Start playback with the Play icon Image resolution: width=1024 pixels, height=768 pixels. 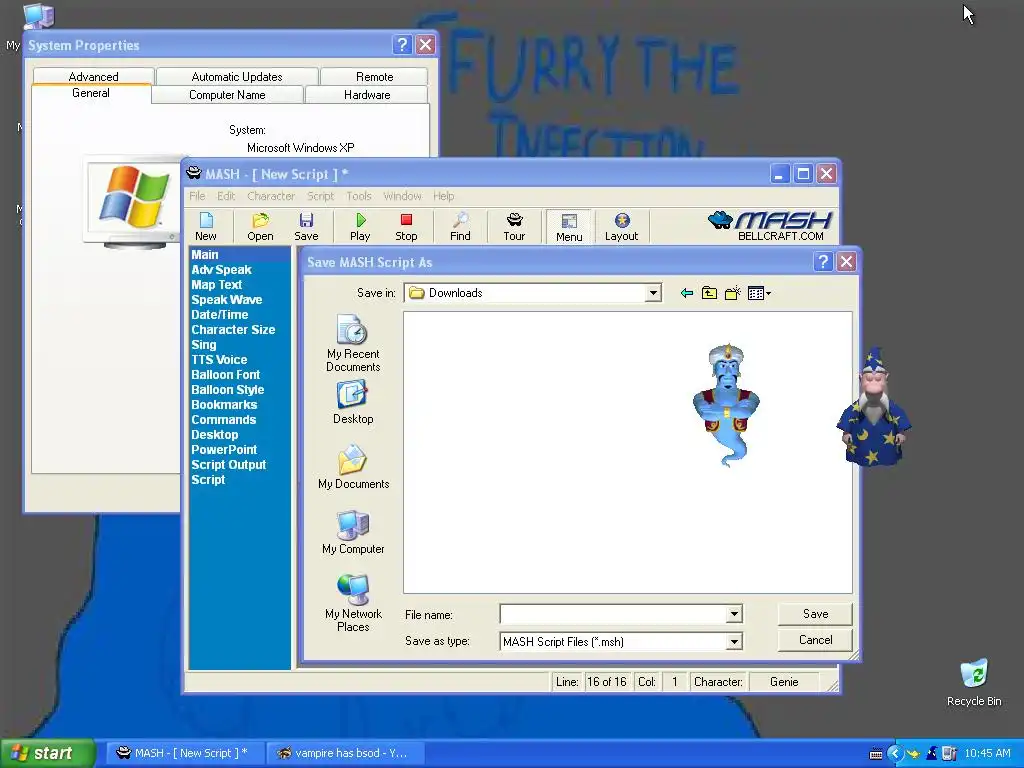pyautogui.click(x=360, y=227)
